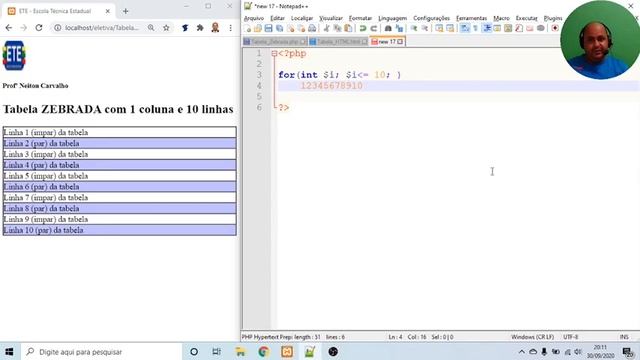640x360 pixels.
Task: Open the Replace toolbar icon
Action: point(399,28)
